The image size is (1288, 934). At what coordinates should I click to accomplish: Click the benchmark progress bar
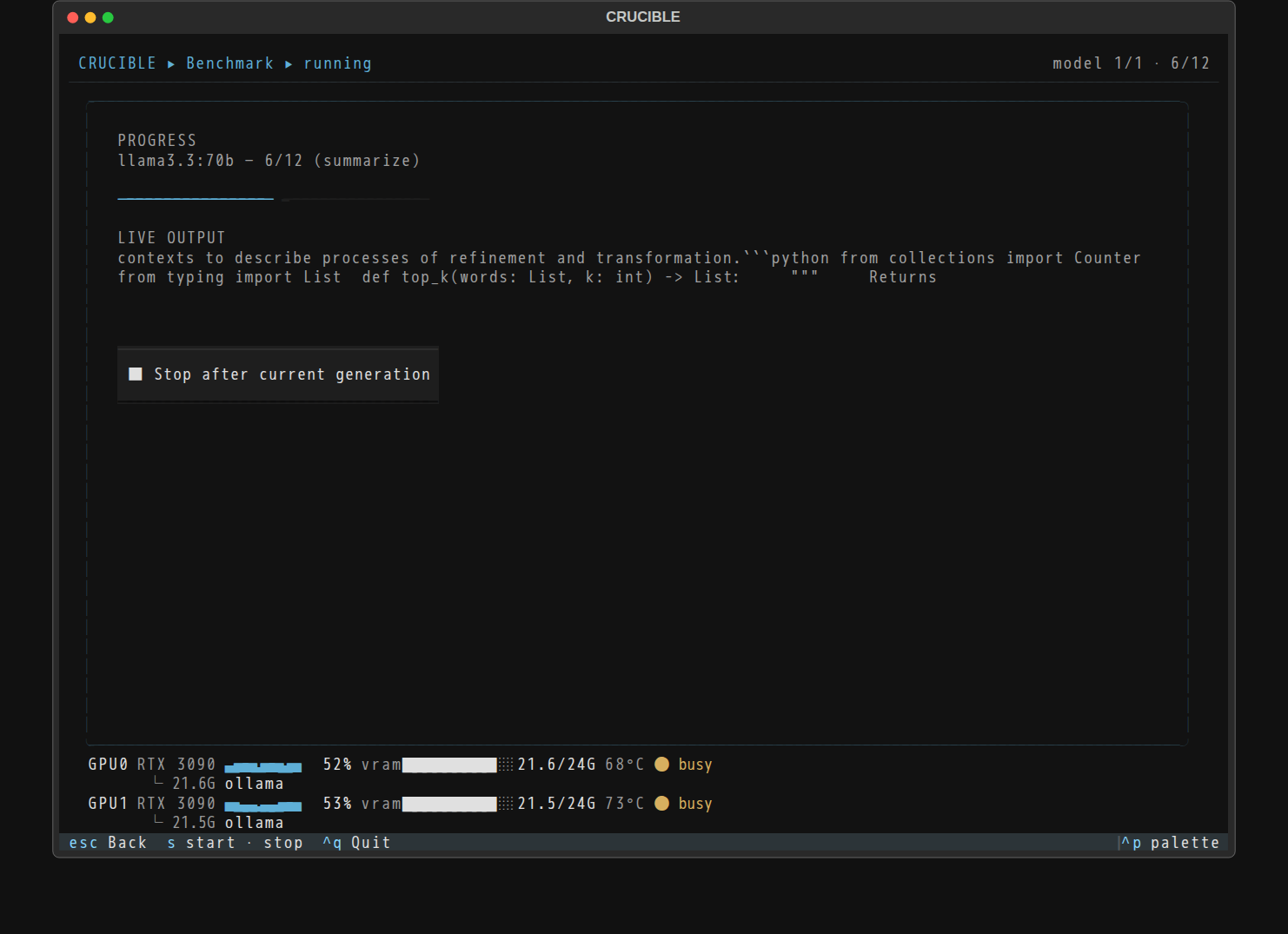(x=274, y=199)
